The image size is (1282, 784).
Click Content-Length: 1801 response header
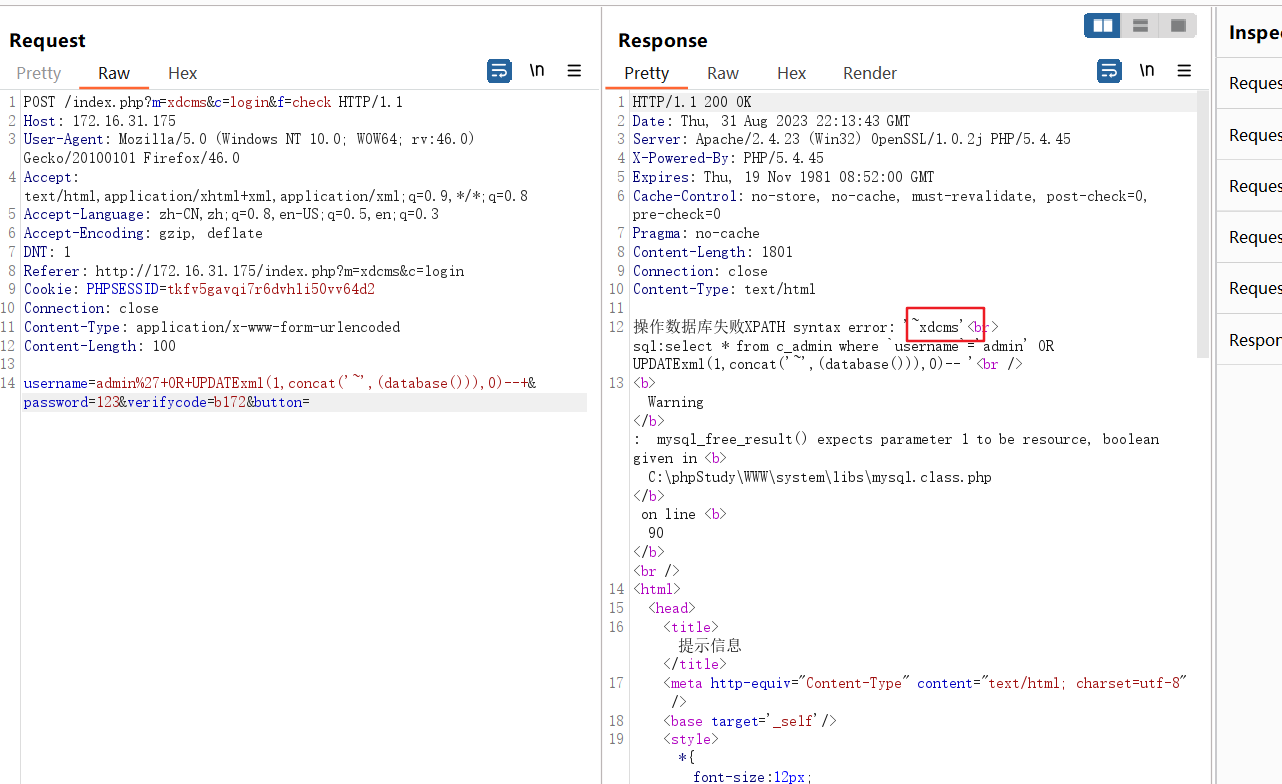[713, 252]
